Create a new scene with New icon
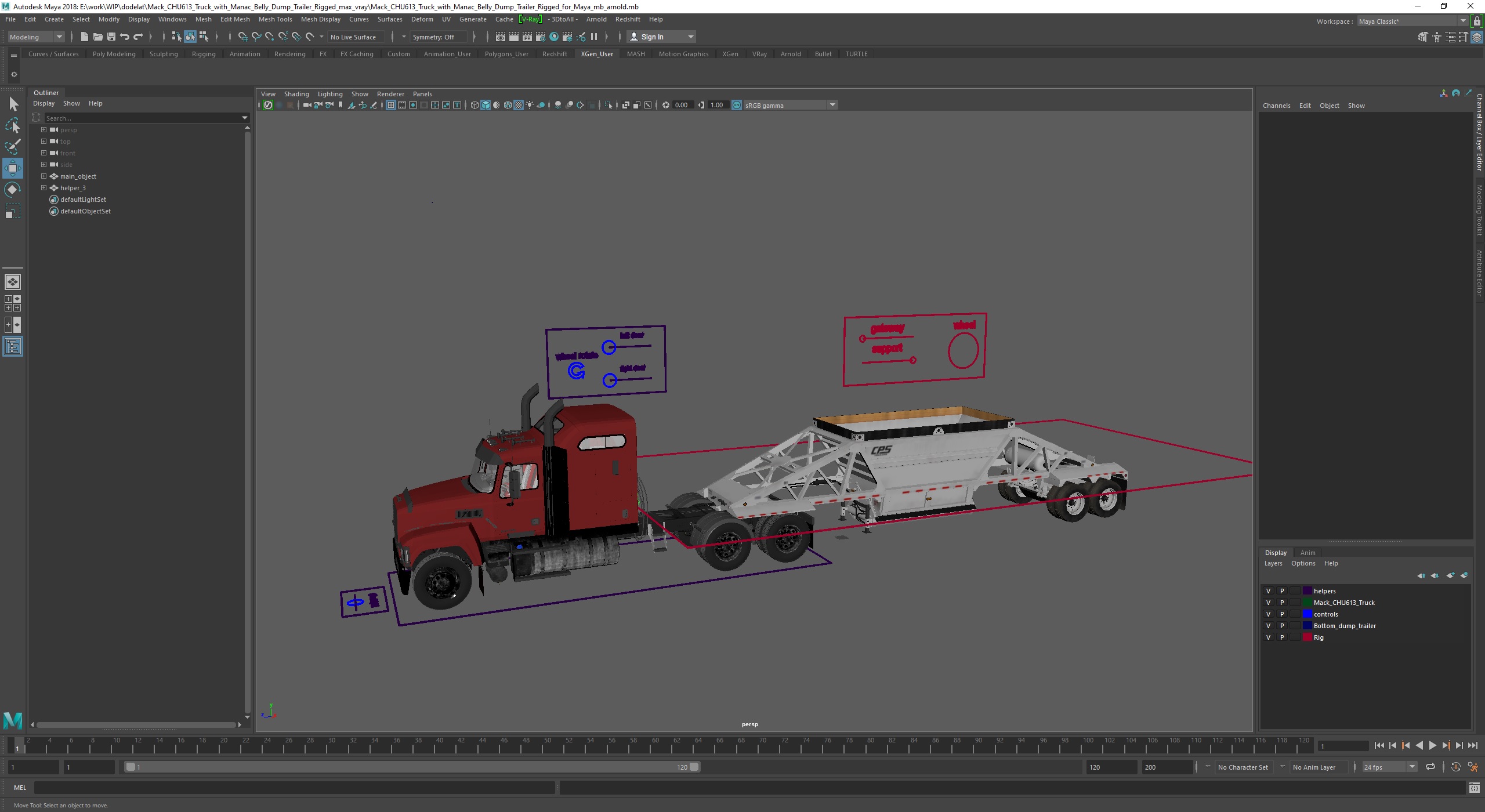This screenshot has width=1485, height=812. [x=84, y=37]
